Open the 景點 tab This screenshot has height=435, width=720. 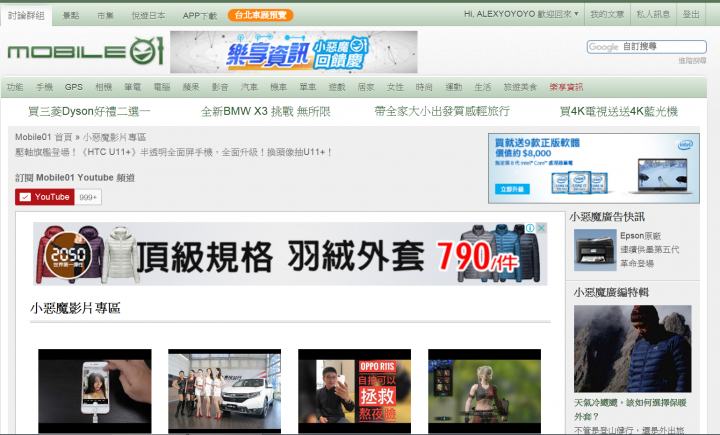click(x=71, y=15)
